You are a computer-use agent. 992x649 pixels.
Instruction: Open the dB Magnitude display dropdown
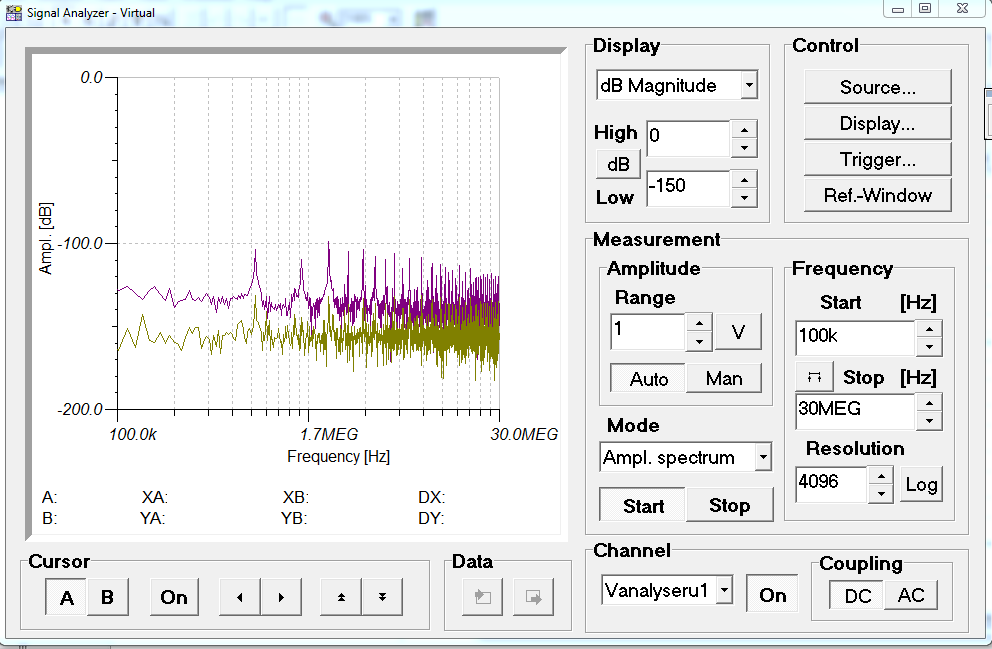point(748,85)
